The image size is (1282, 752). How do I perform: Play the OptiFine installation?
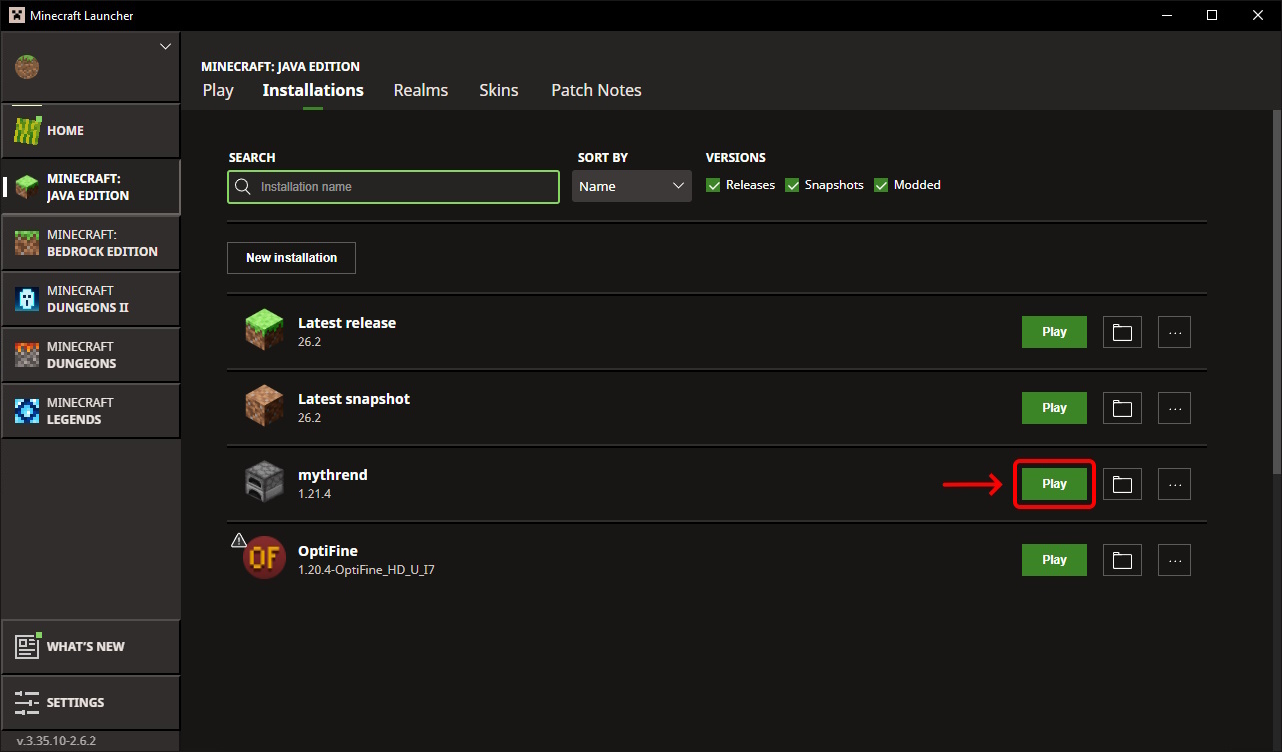click(1054, 560)
